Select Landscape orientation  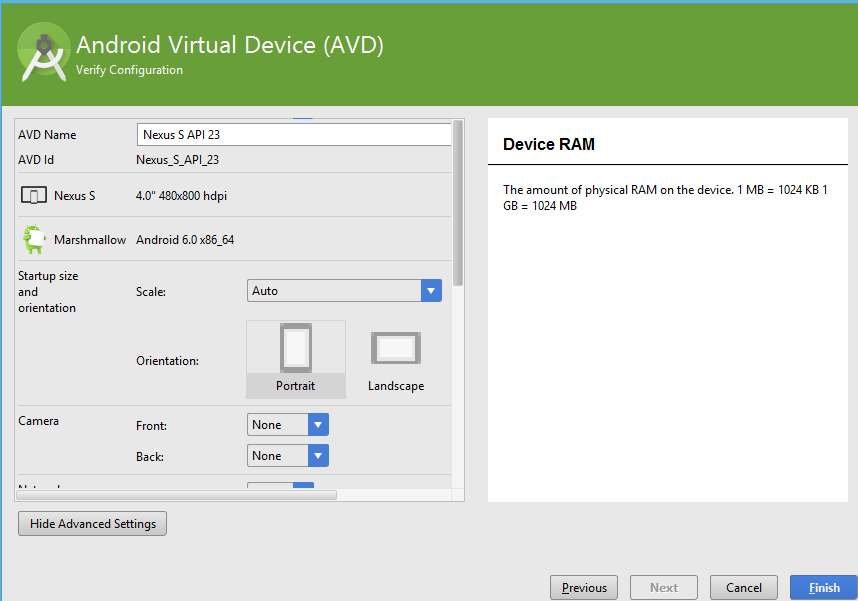[396, 359]
